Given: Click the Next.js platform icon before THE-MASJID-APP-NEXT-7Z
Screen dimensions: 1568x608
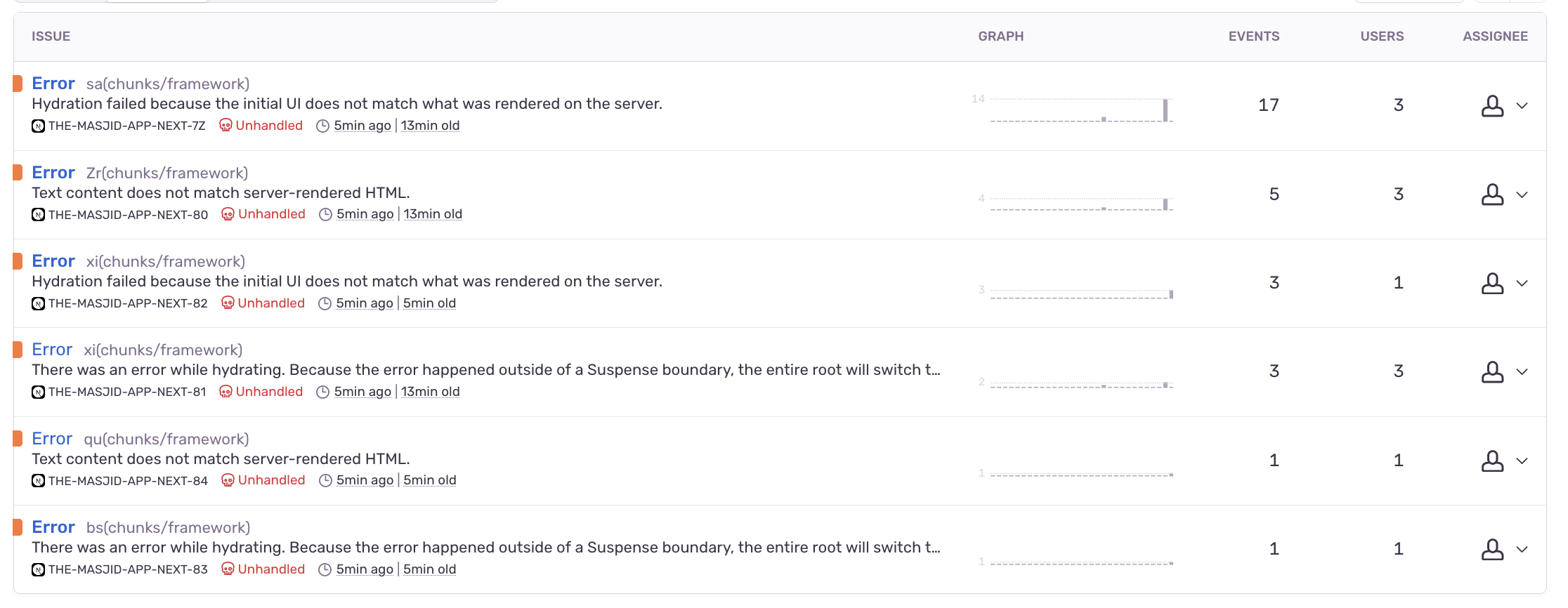Looking at the screenshot, I should pos(37,126).
